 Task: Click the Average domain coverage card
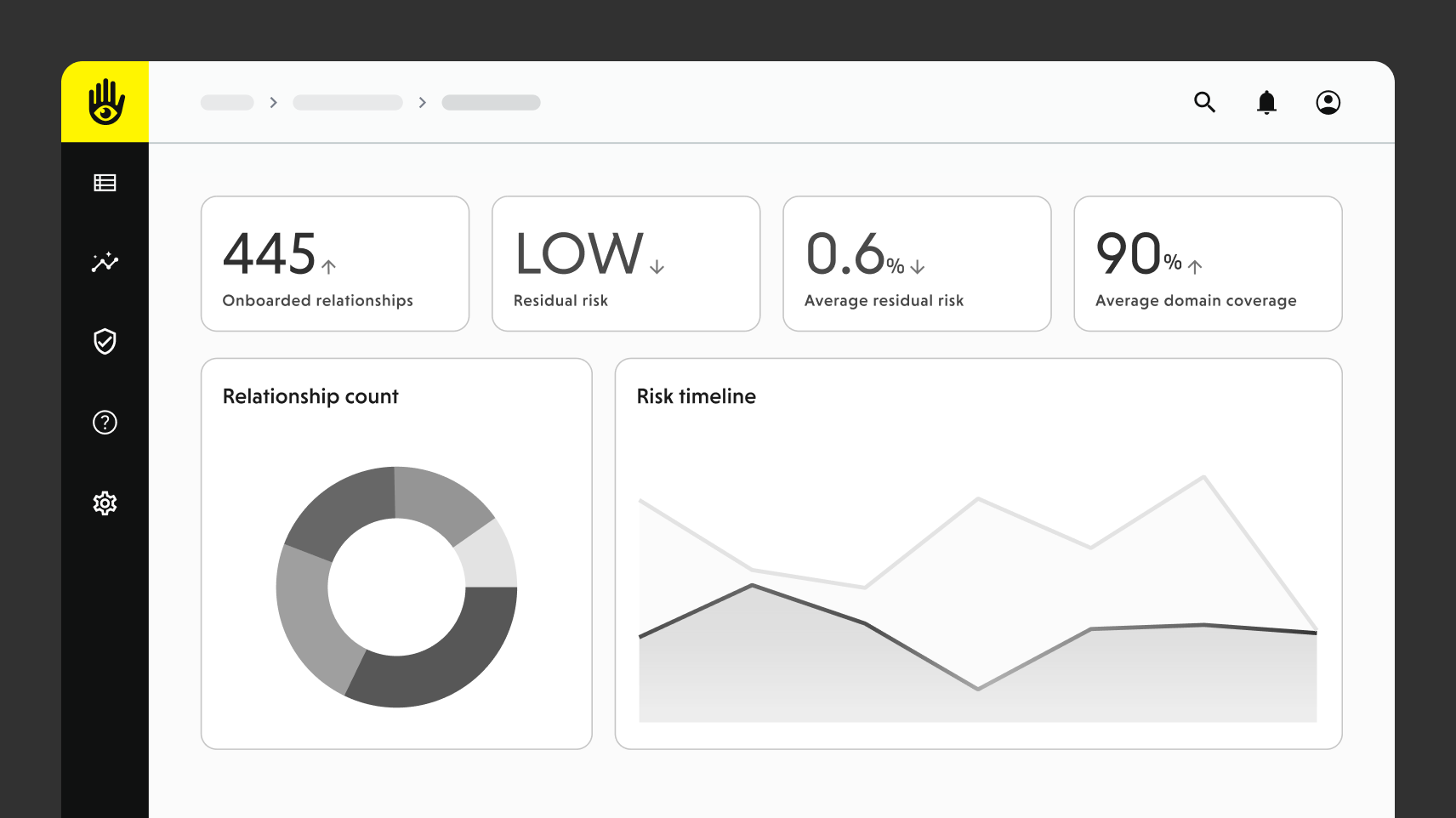(1208, 264)
